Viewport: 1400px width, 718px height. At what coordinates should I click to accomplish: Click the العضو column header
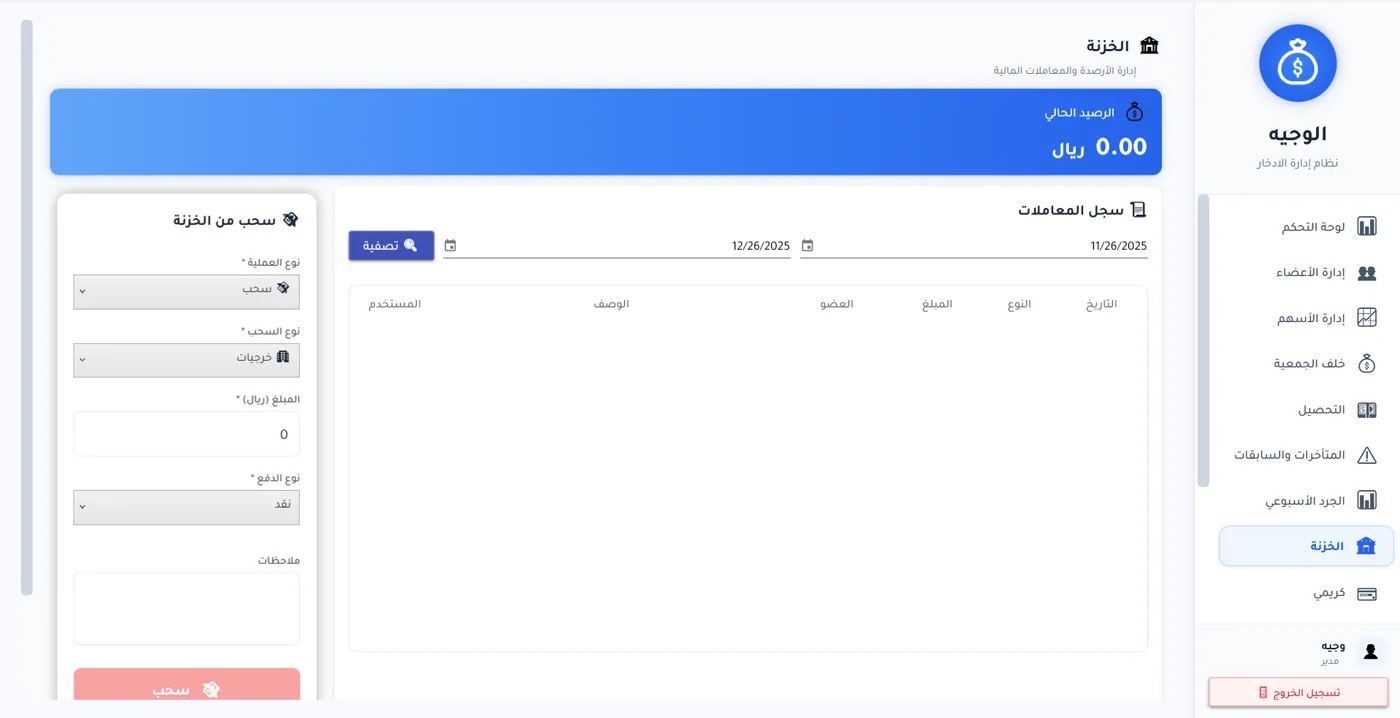(x=837, y=304)
